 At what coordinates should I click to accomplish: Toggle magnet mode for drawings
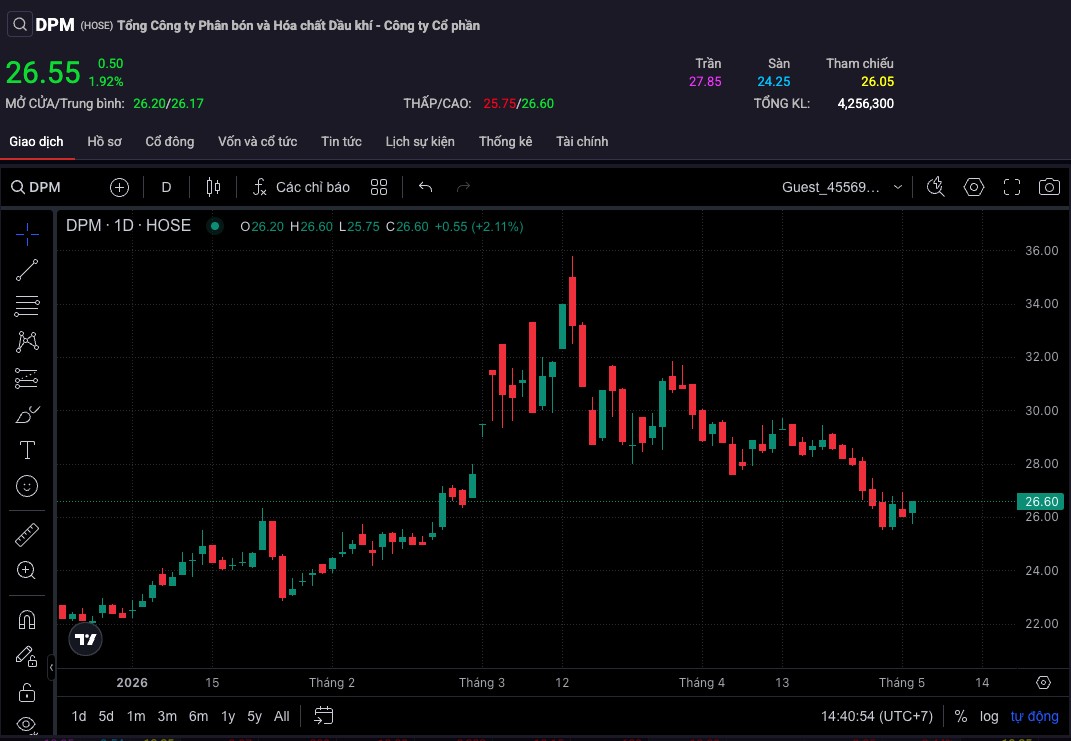tap(27, 620)
